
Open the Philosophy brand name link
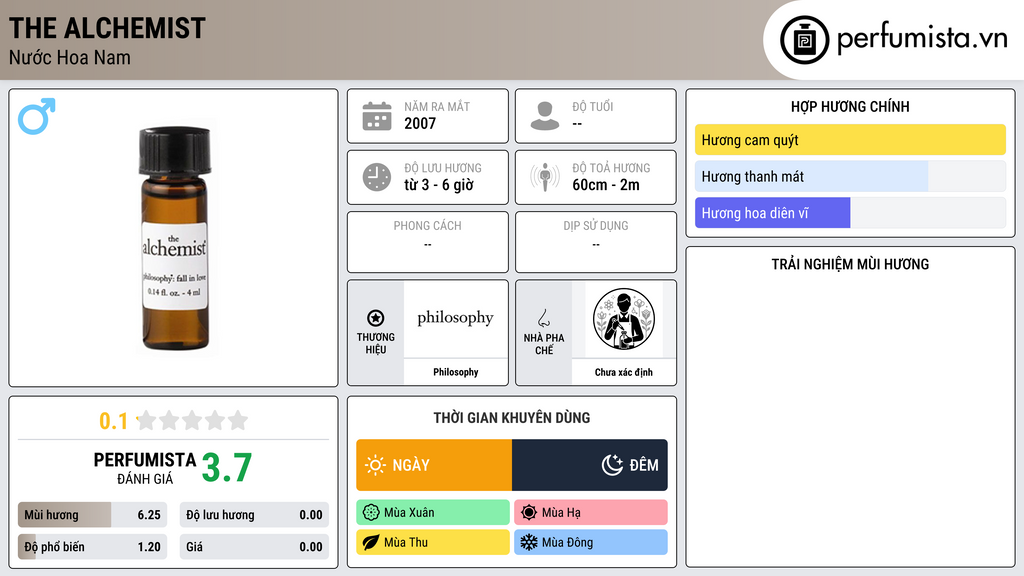pos(456,372)
